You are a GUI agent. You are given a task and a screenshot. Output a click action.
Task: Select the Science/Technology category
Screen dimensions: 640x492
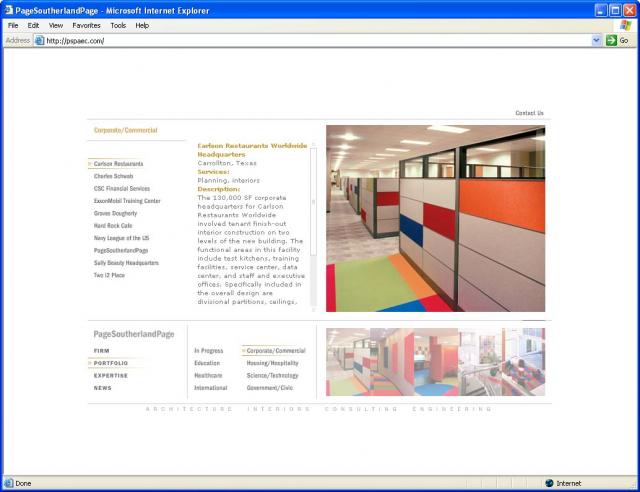pyautogui.click(x=272, y=375)
